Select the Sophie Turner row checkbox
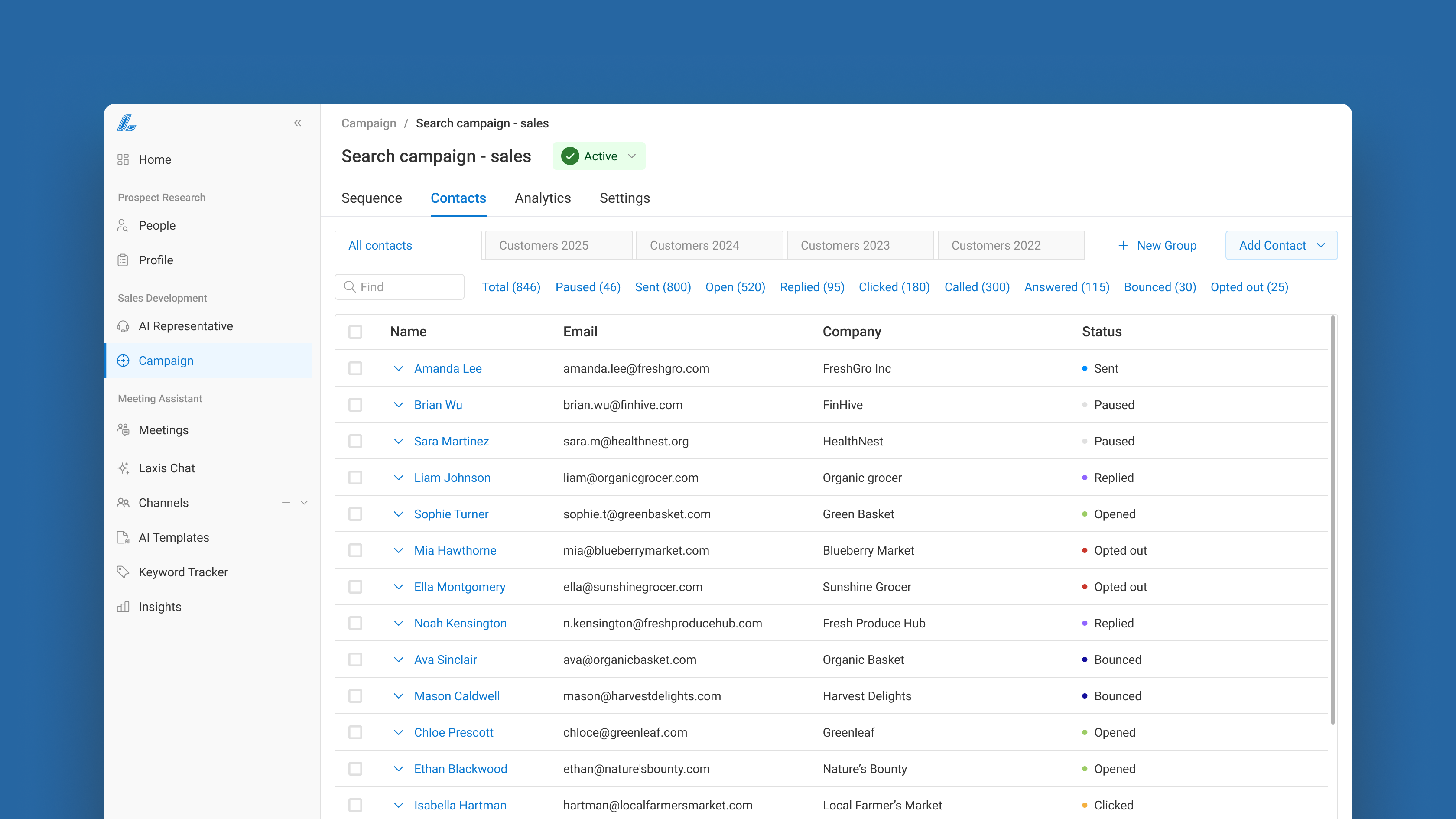Viewport: 1456px width, 819px height. point(355,514)
